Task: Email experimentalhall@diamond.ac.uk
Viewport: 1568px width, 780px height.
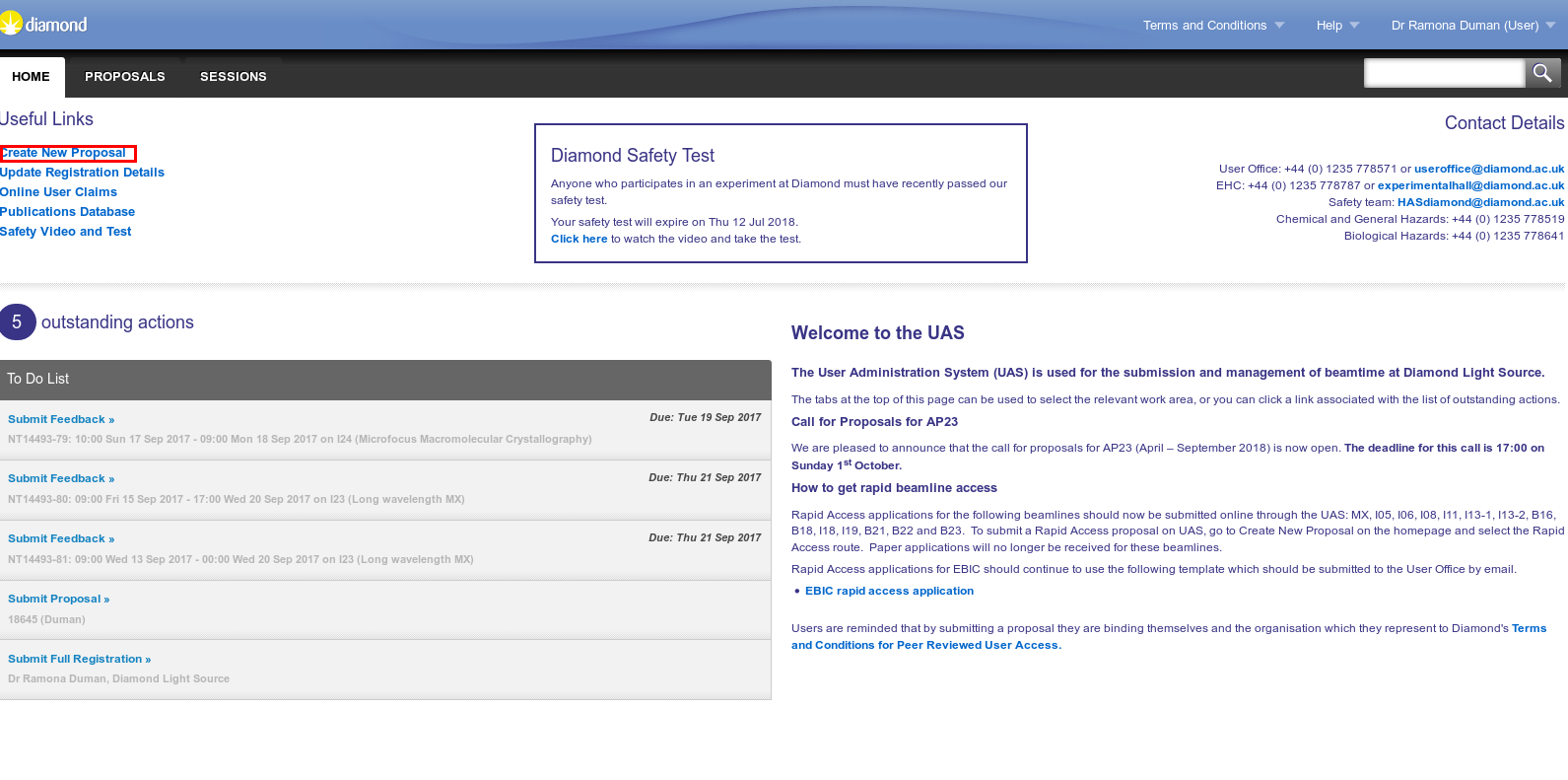Action: click(x=1470, y=185)
